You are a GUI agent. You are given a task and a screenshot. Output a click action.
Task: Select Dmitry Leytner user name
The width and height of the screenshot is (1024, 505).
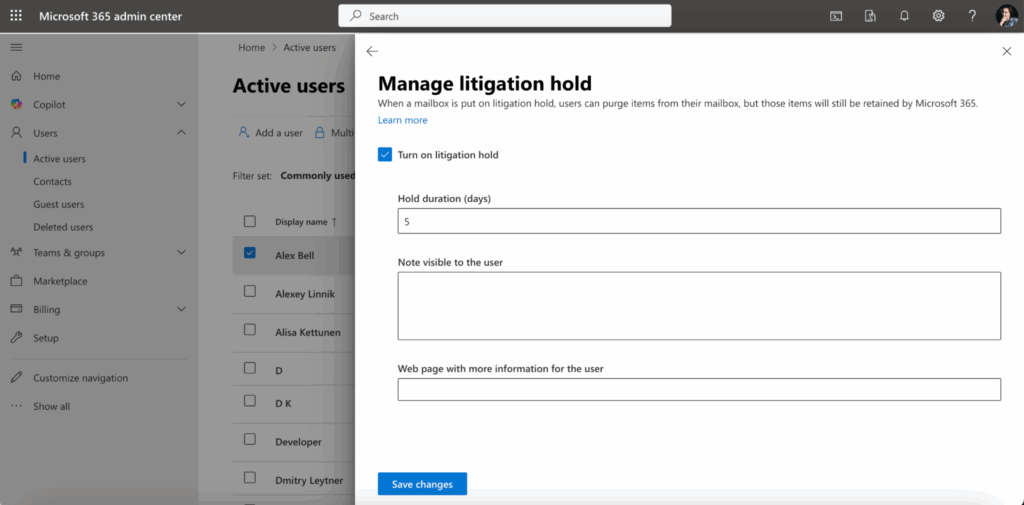pyautogui.click(x=309, y=481)
